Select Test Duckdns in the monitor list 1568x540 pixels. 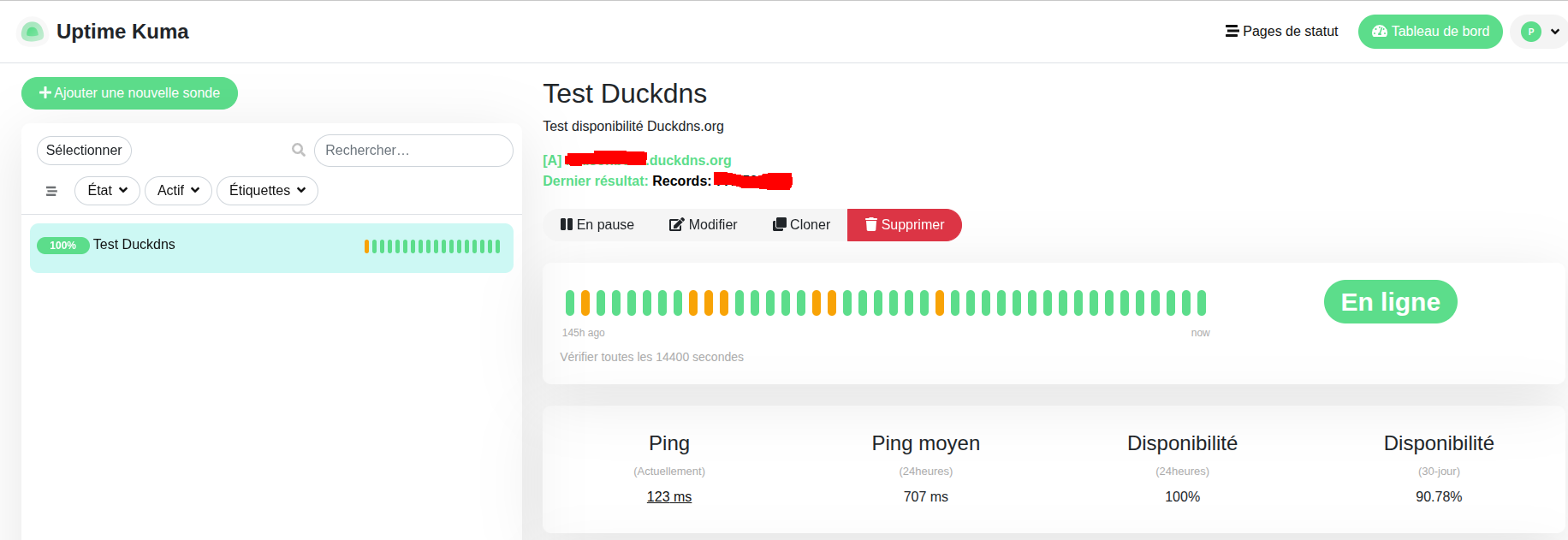click(134, 245)
